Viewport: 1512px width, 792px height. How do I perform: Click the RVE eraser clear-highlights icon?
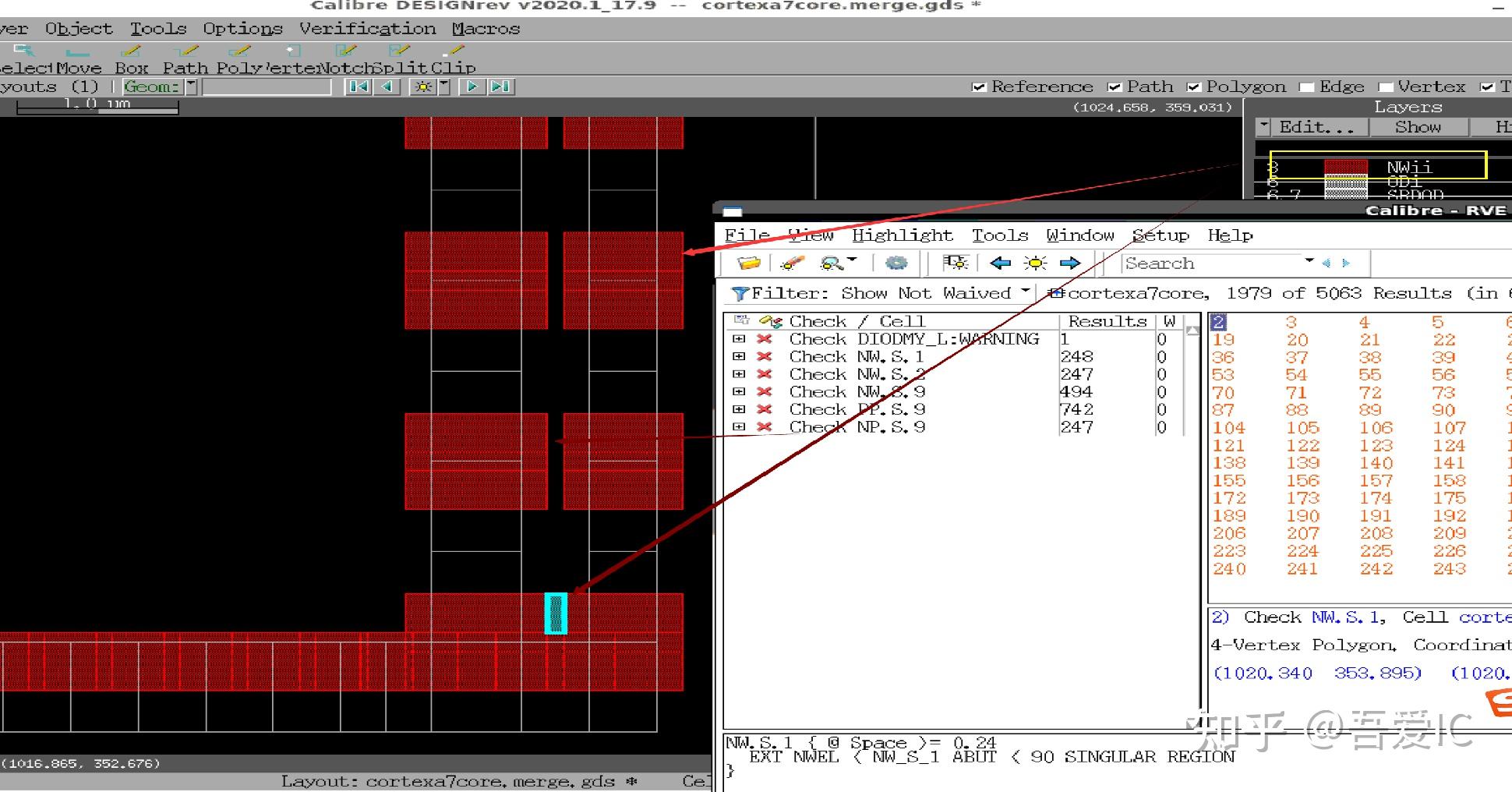pyautogui.click(x=792, y=263)
